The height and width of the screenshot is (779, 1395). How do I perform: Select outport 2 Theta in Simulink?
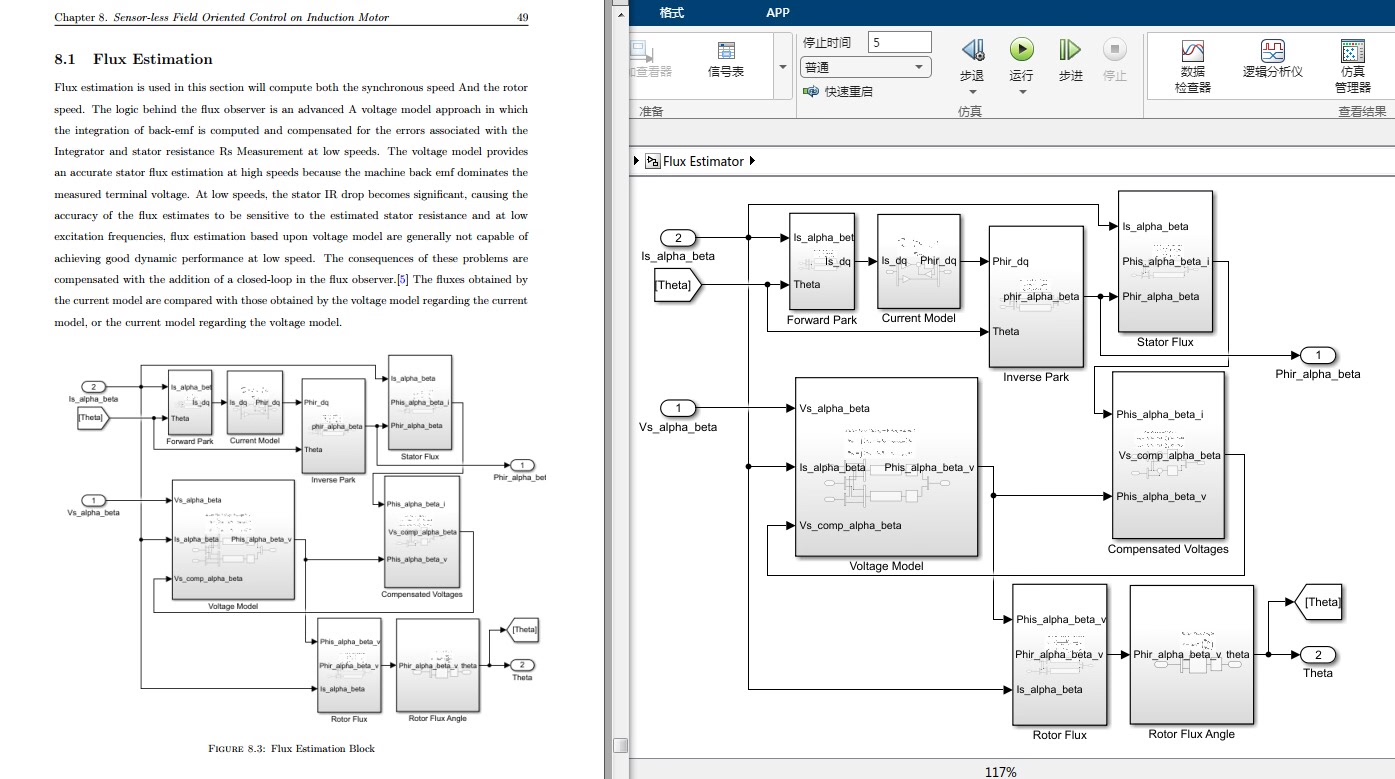tap(1318, 655)
